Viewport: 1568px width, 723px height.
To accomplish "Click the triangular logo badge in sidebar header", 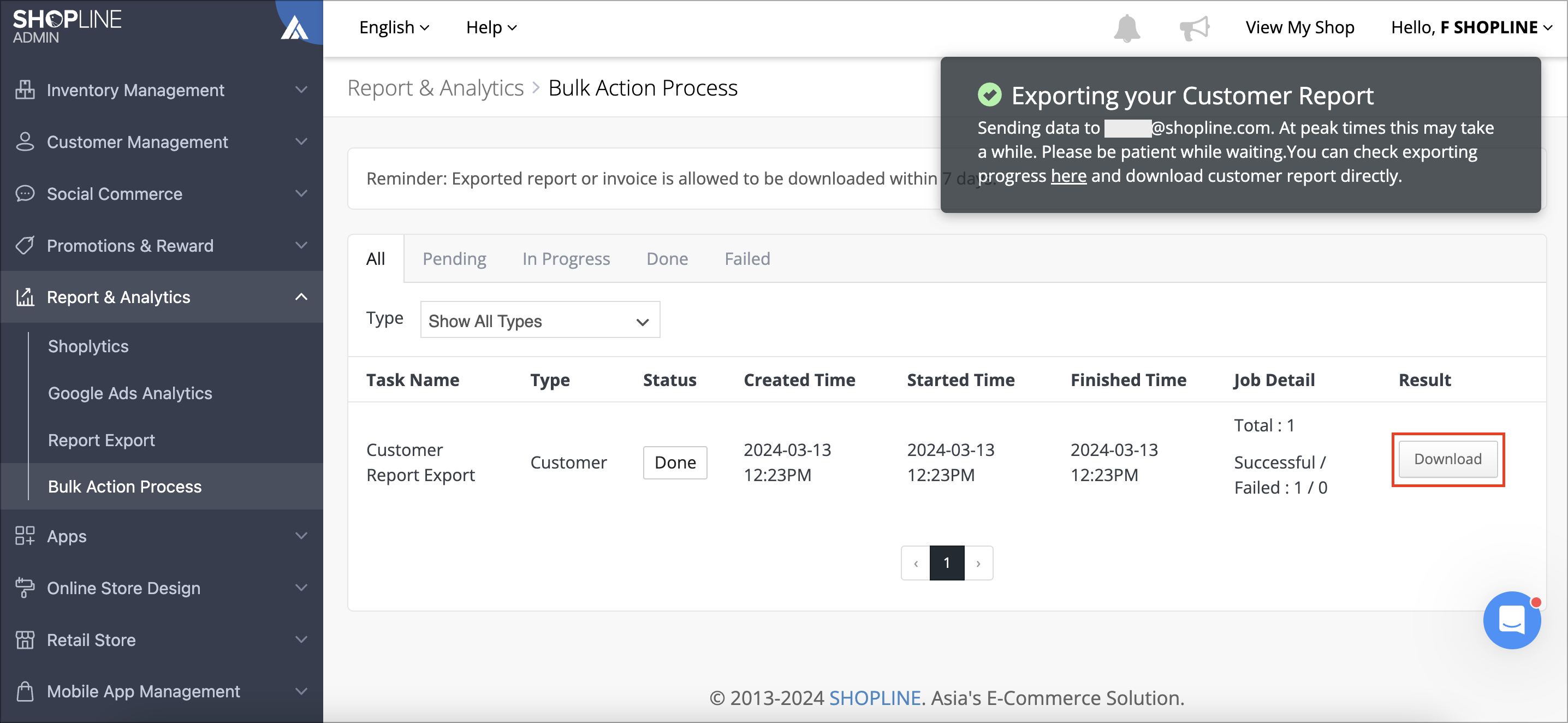I will 295,27.
